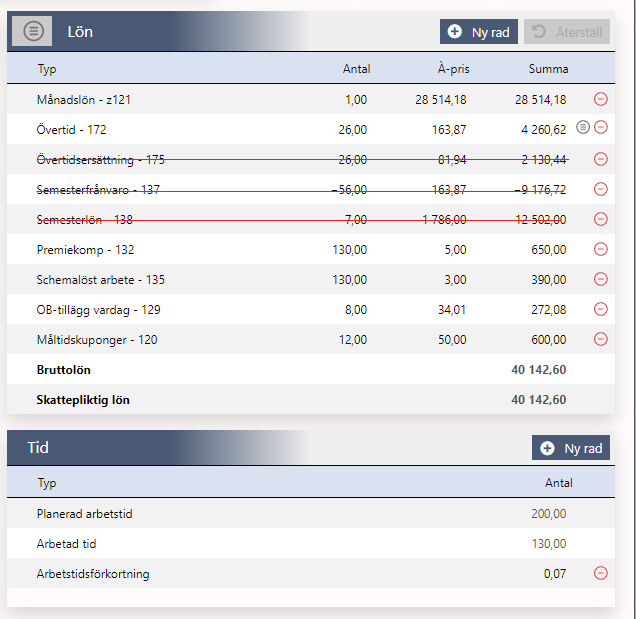The height and width of the screenshot is (619, 636).
Task: Click the Lön section title
Action: (80, 32)
